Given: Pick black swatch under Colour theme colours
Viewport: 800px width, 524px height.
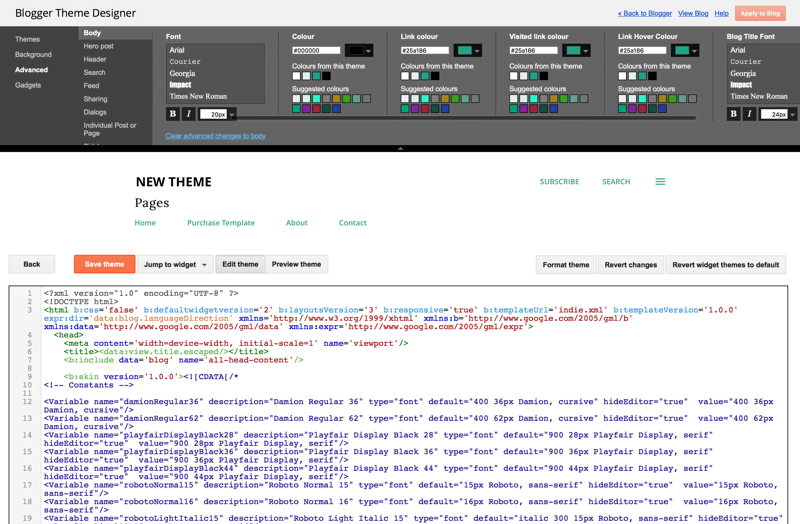Looking at the screenshot, I should 327,76.
